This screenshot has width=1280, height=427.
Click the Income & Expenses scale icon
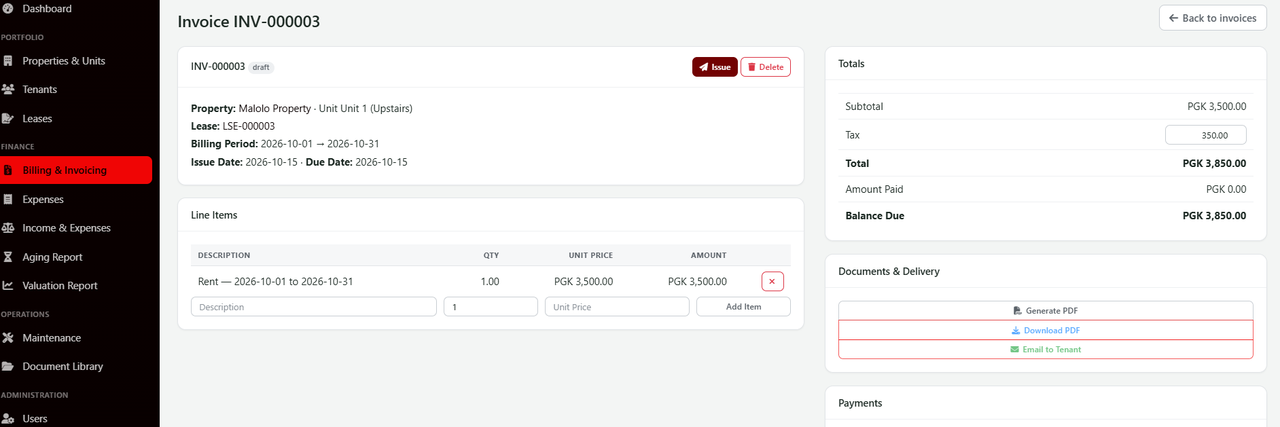click(8, 228)
